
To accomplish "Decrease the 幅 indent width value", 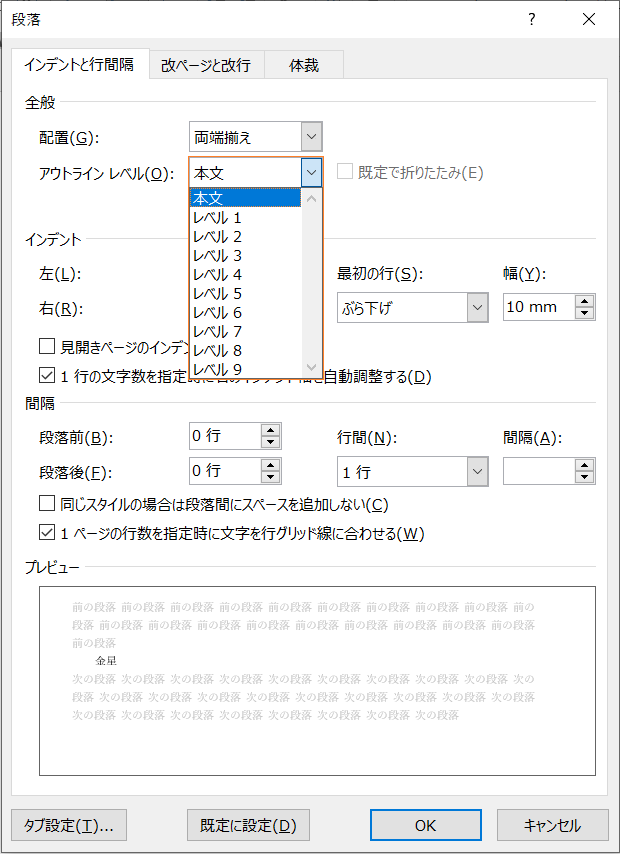I will 585,313.
